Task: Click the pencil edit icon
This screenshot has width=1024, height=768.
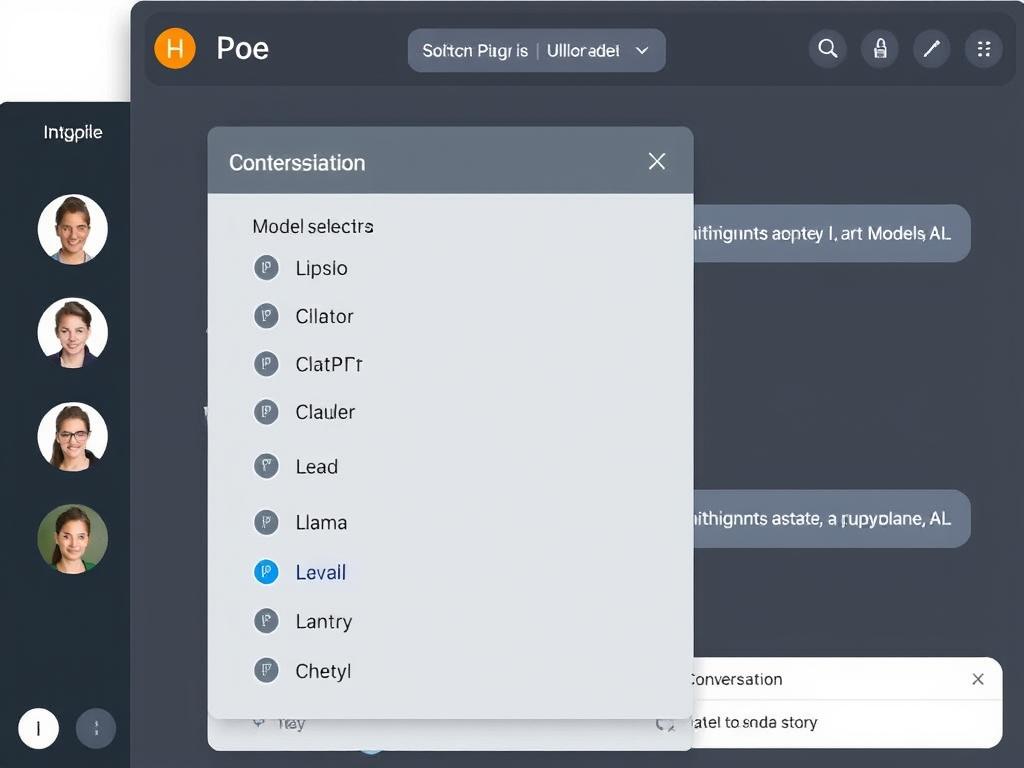Action: click(931, 48)
